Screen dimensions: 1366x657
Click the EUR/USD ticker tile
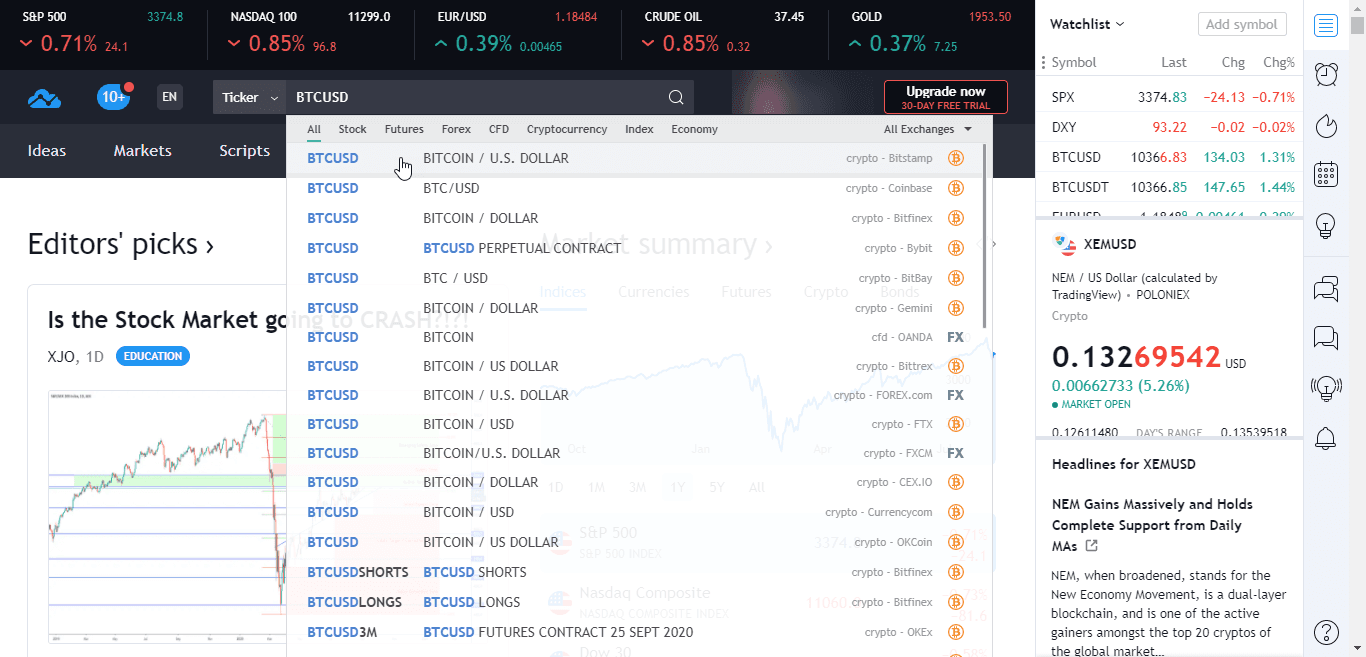pos(516,34)
